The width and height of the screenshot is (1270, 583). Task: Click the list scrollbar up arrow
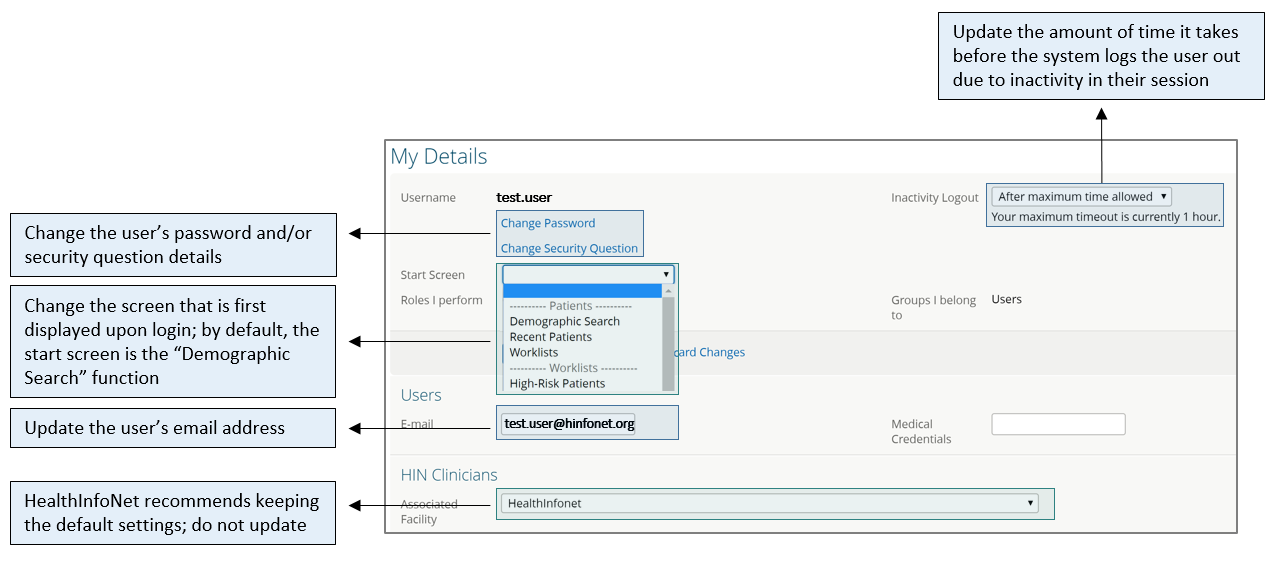pyautogui.click(x=668, y=291)
